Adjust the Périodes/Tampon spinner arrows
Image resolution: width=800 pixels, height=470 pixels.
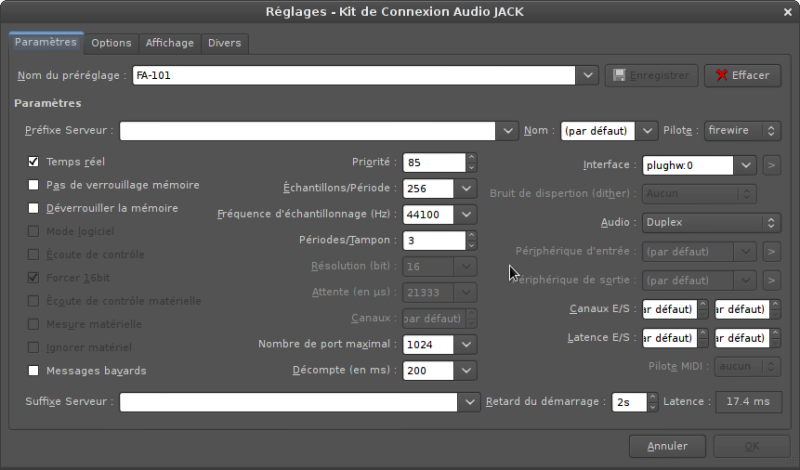click(471, 240)
